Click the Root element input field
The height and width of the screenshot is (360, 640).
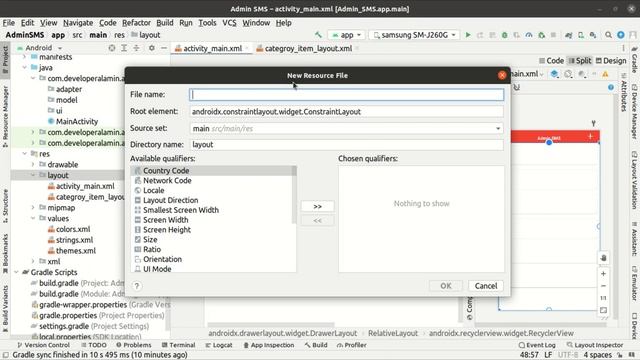point(347,112)
